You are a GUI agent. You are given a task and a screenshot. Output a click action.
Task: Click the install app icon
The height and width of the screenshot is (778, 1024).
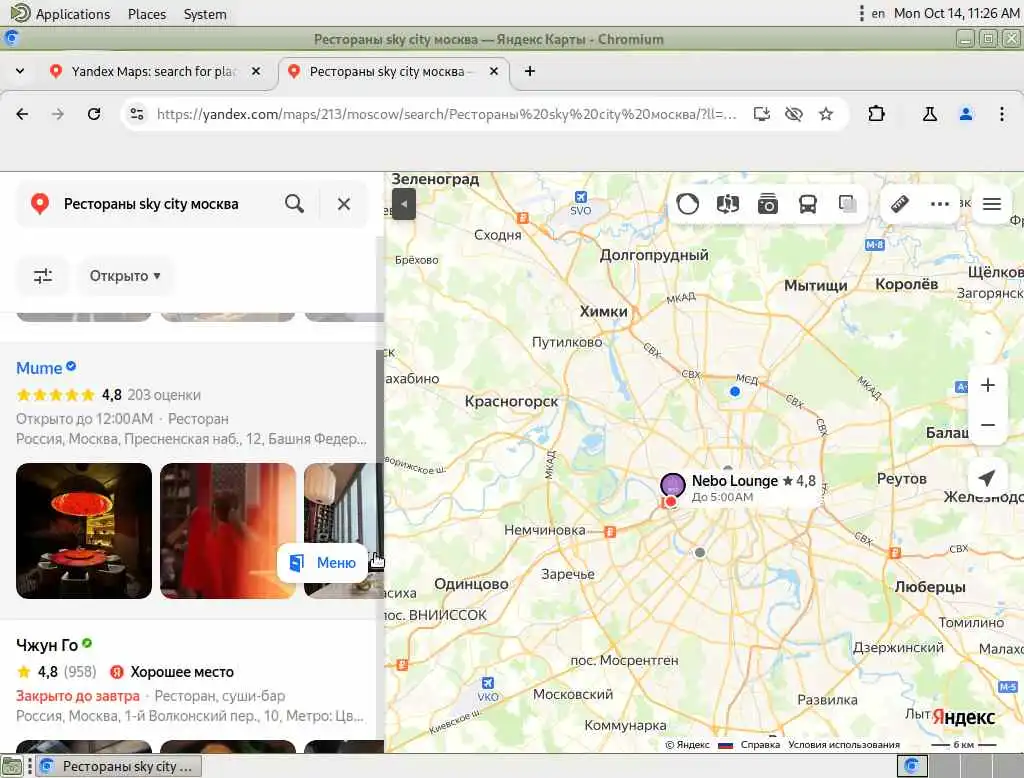[761, 114]
